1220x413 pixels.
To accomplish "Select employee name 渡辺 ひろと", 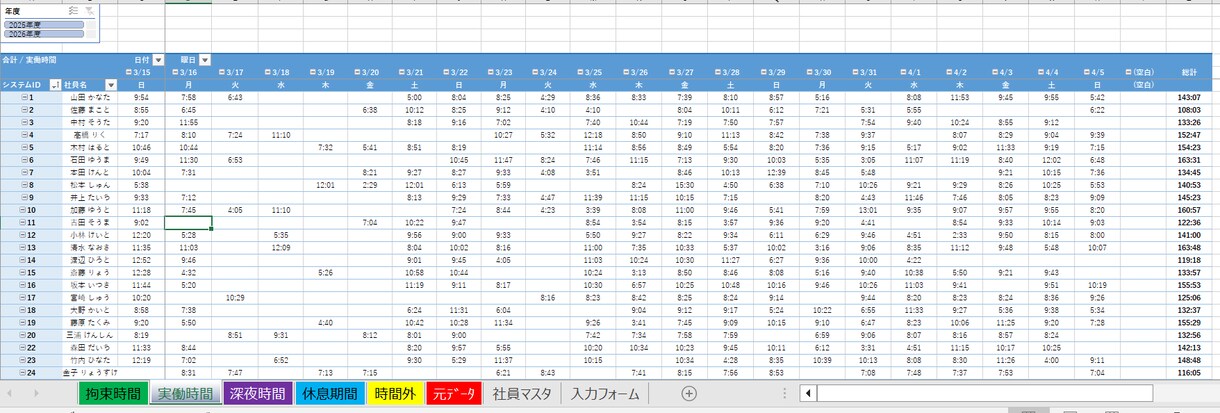I will tap(90, 260).
